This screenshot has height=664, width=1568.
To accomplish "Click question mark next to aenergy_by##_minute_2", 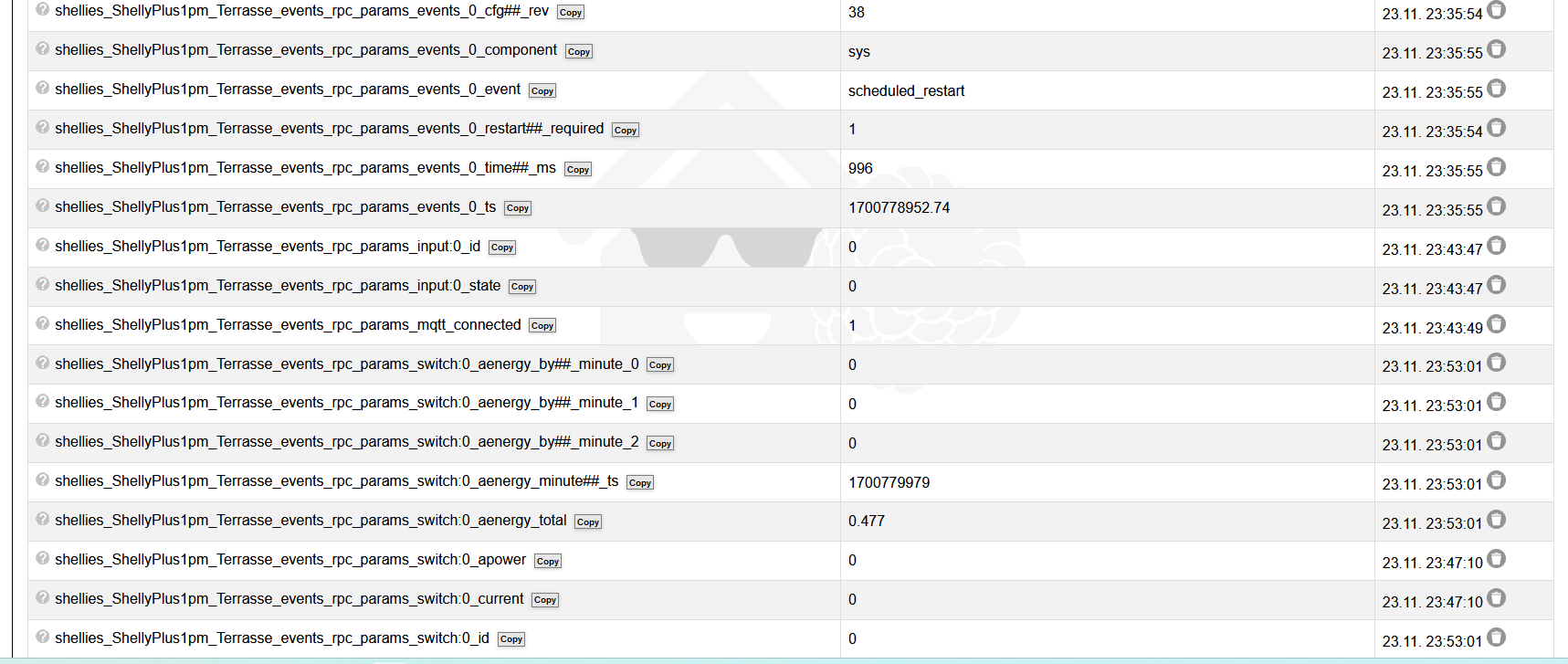I will pyautogui.click(x=43, y=440).
